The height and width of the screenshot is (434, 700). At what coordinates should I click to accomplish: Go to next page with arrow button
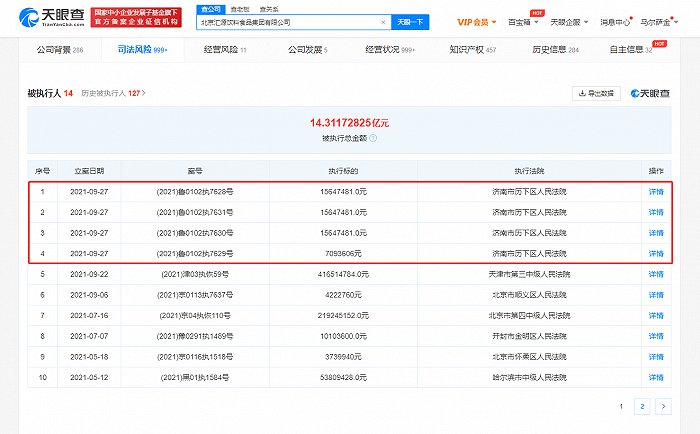663,406
